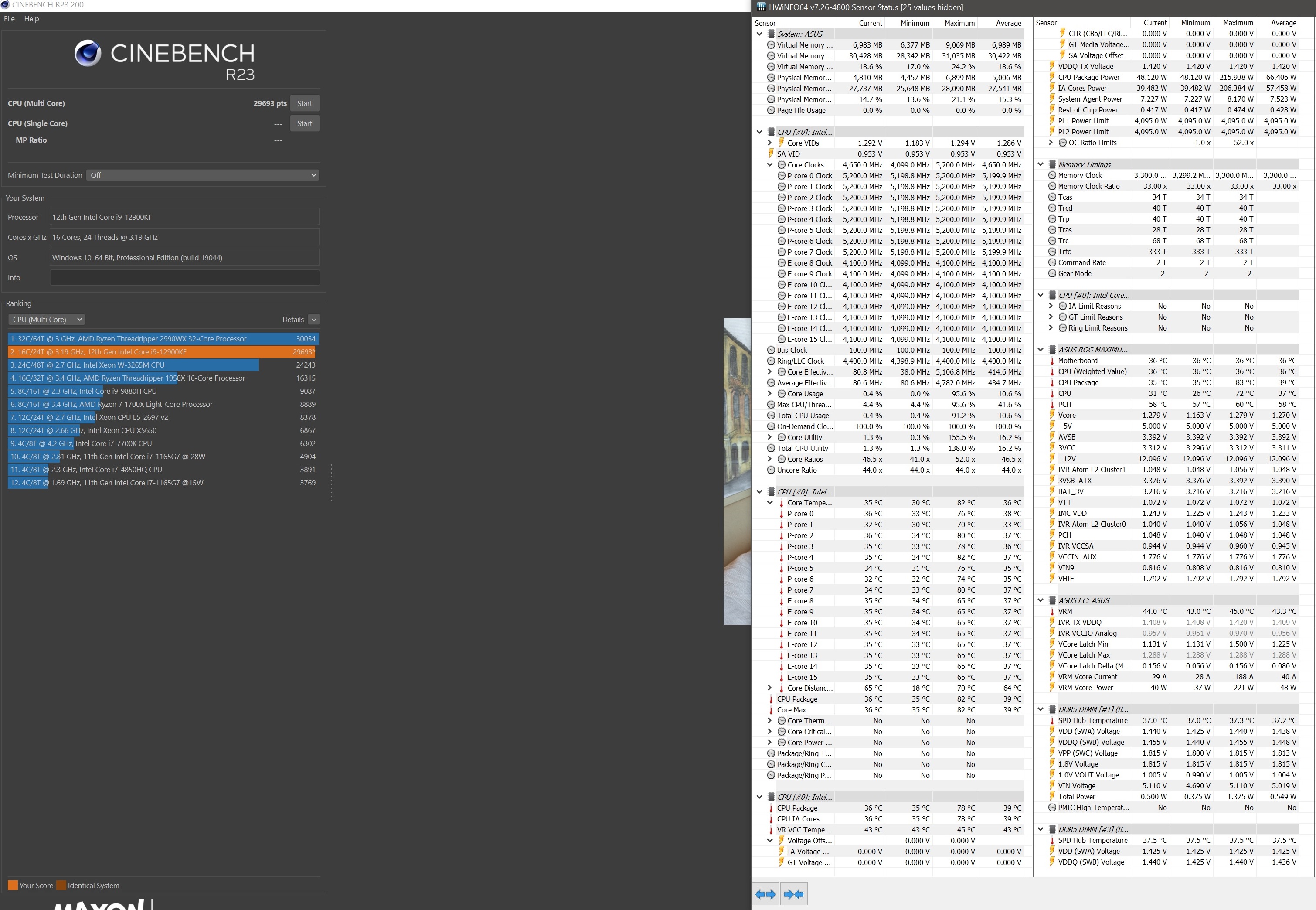
Task: Click the Minimum column header in right panel
Action: click(1195, 23)
